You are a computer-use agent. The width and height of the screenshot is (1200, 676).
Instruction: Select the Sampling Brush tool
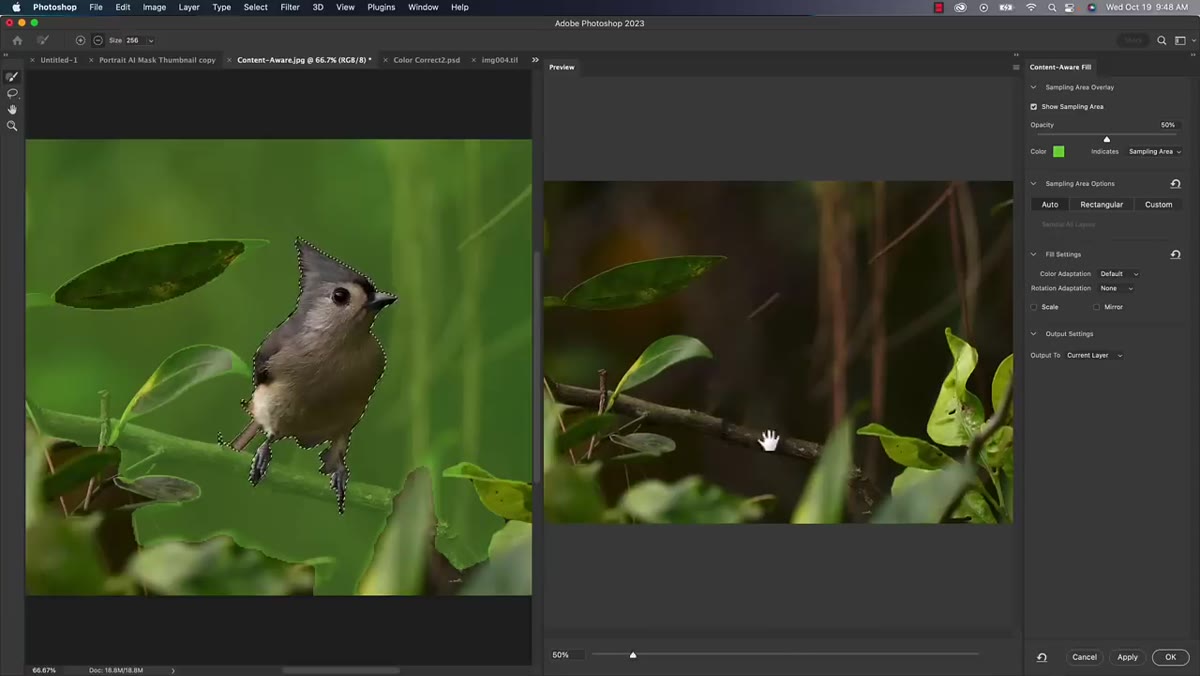(12, 77)
